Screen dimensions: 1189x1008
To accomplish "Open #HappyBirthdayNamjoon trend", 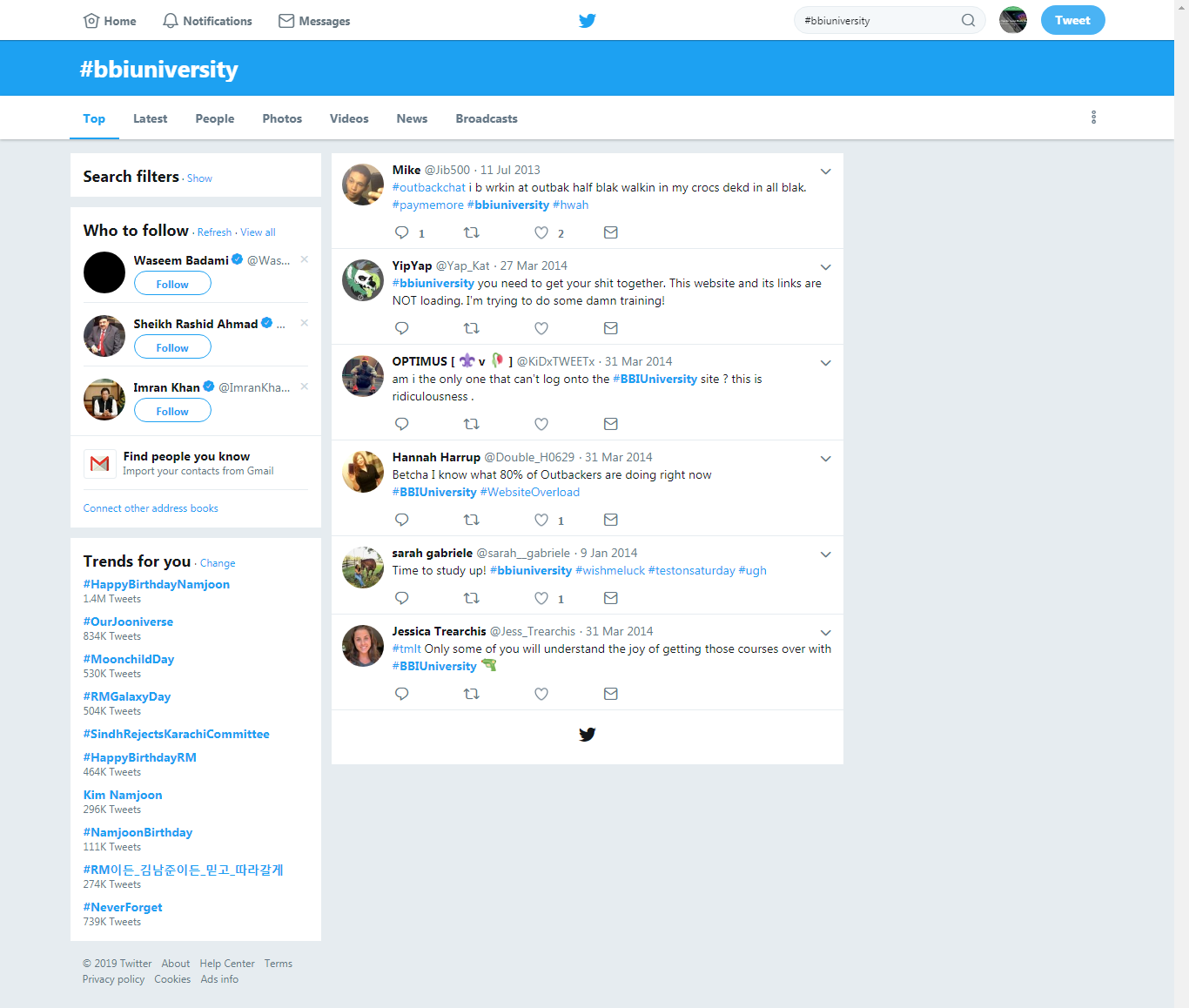I will click(x=157, y=584).
